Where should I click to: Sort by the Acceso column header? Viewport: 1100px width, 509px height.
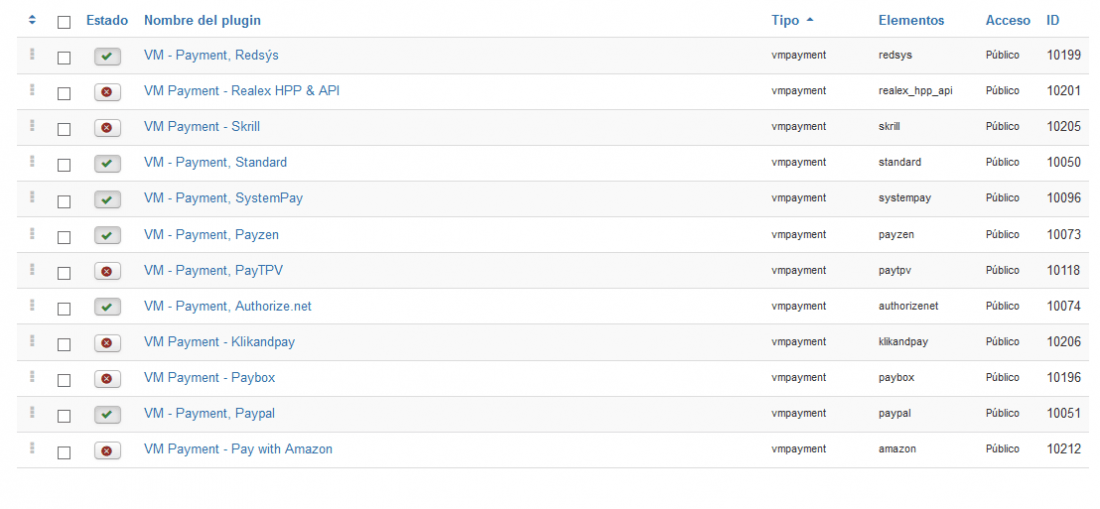1008,20
